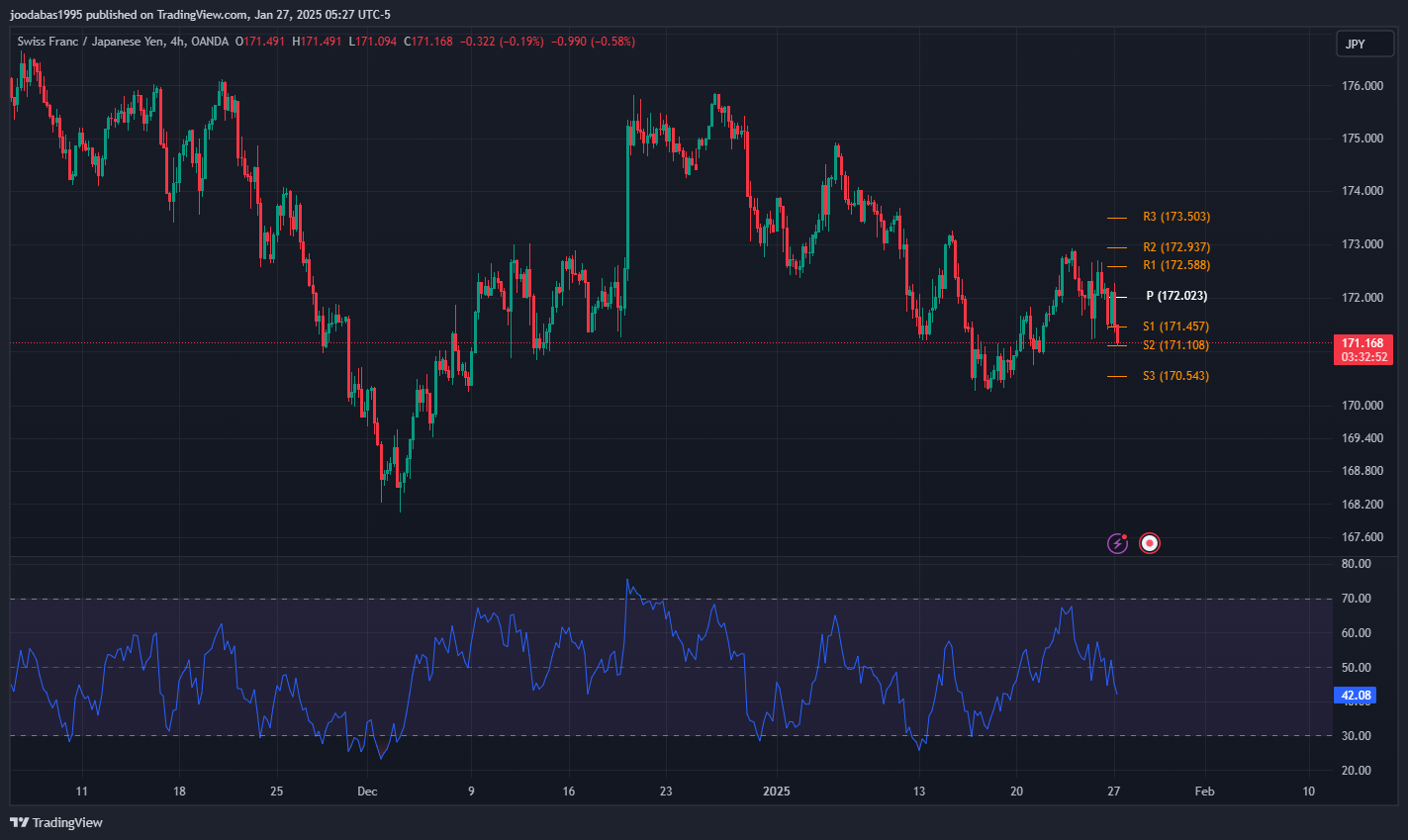Screen dimensions: 1408x840
Task: Click the Japan flag economic event icon
Action: [1149, 543]
